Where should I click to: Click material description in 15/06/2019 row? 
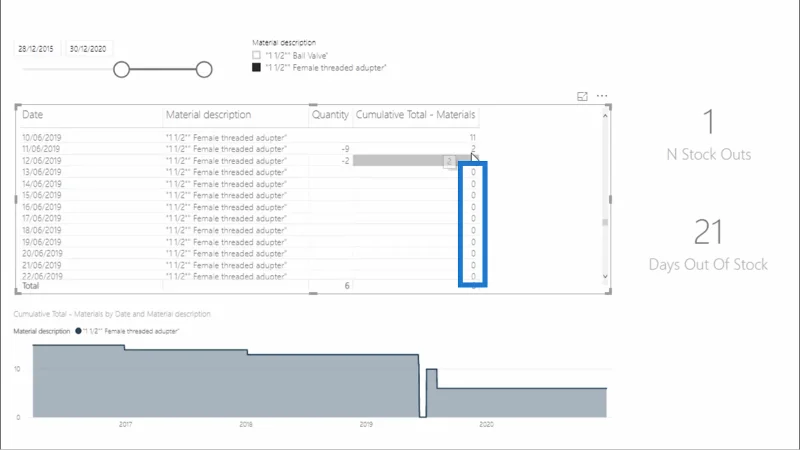tap(226, 195)
